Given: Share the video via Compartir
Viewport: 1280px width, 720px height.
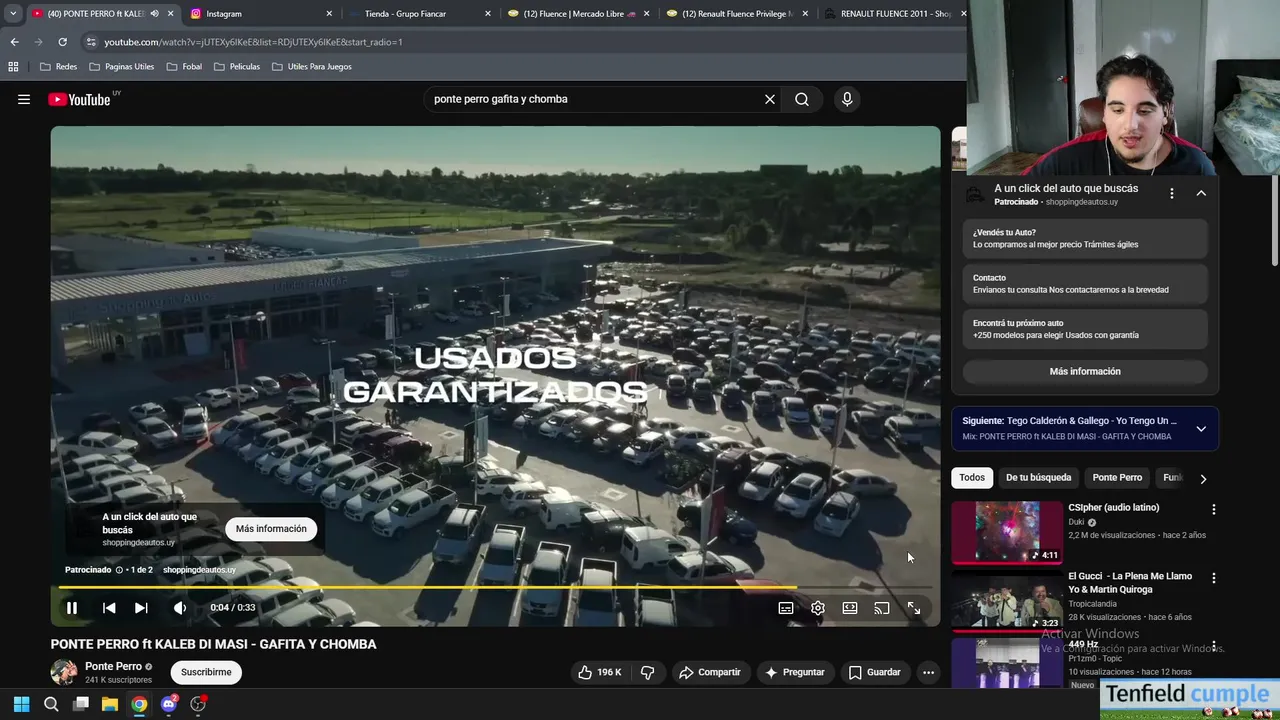Looking at the screenshot, I should (710, 672).
